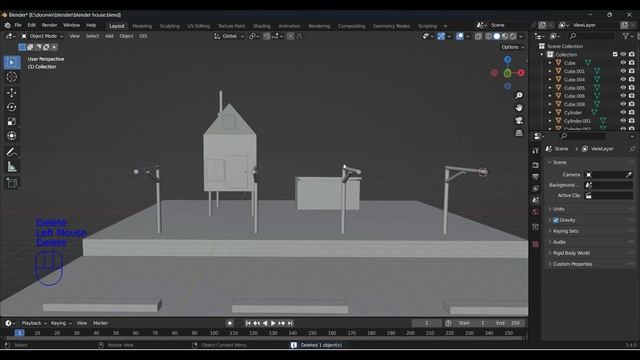Select the Select Box tool
640x360 pixels.
coord(12,62)
